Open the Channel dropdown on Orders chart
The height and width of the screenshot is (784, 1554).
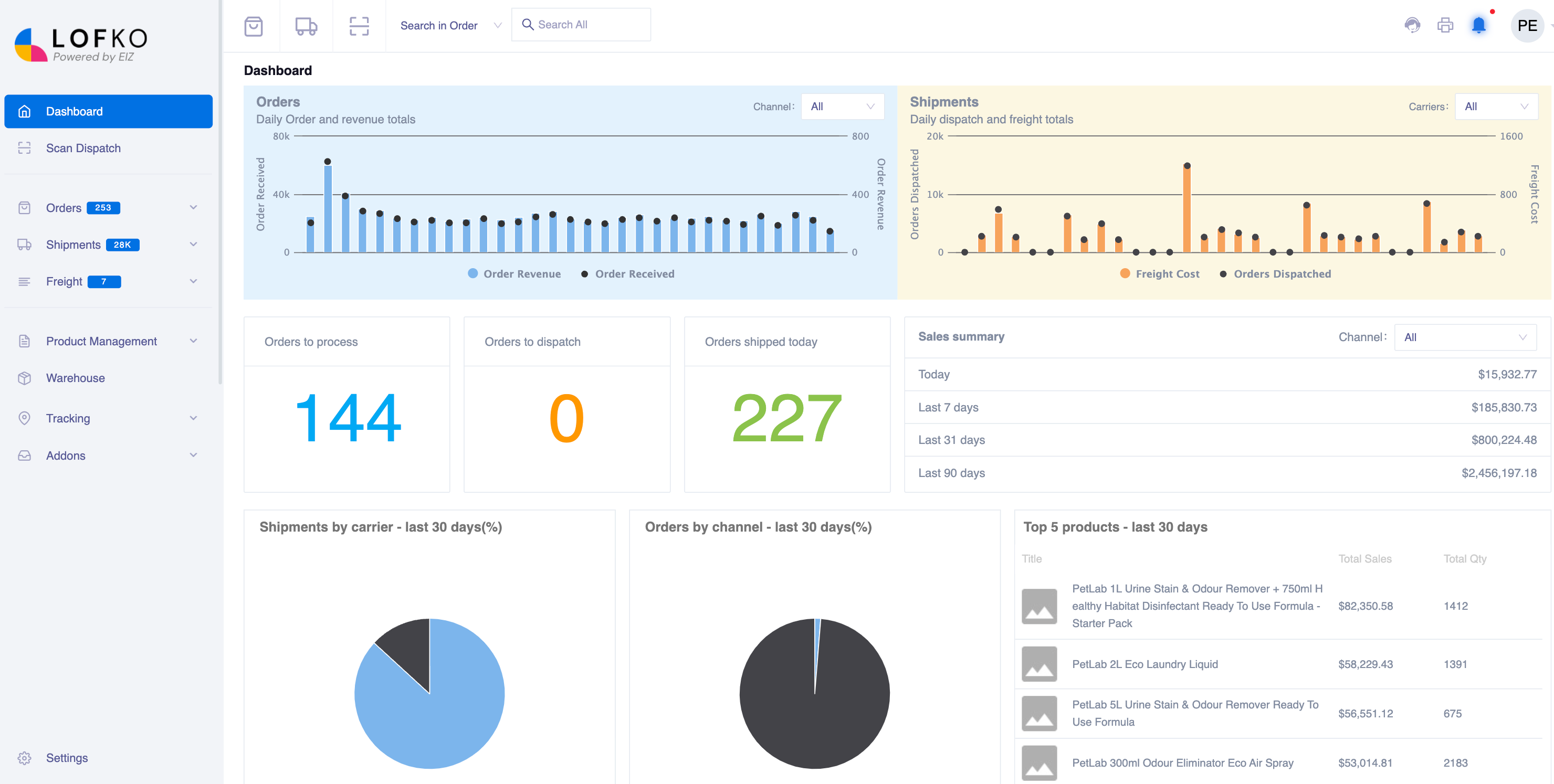click(x=841, y=106)
